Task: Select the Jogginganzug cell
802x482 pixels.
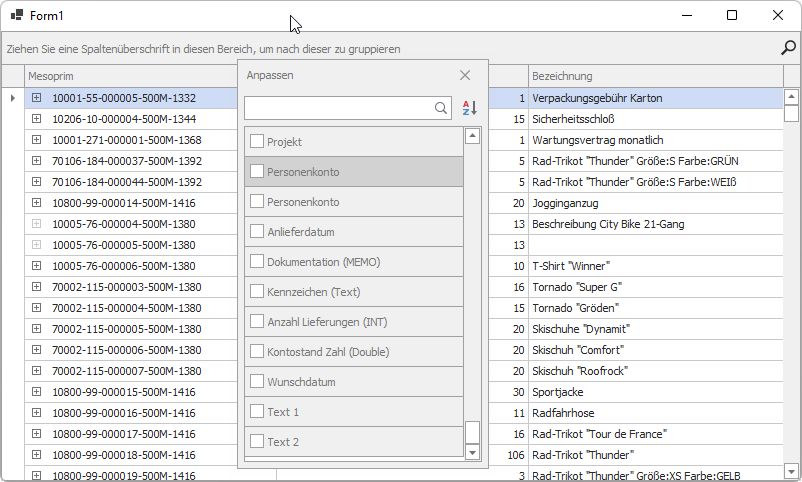Action: [x=656, y=203]
